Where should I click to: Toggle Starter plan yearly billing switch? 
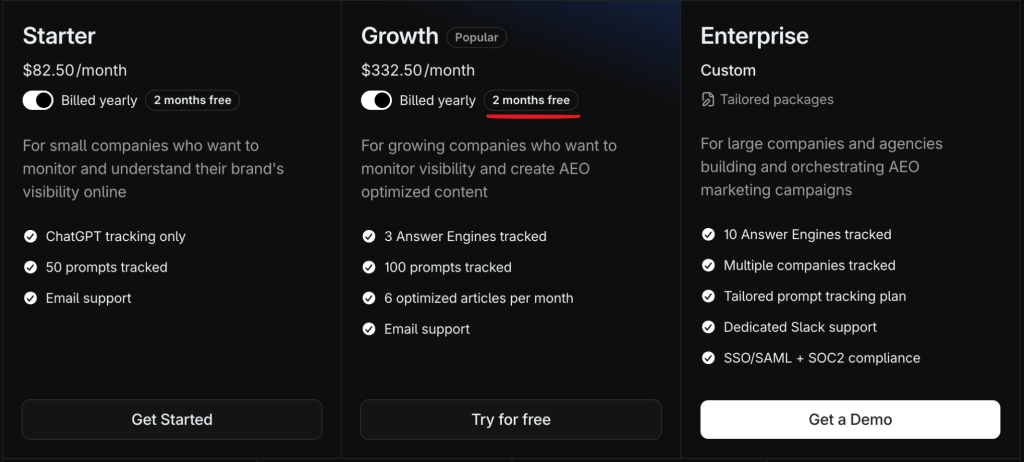pyautogui.click(x=38, y=100)
